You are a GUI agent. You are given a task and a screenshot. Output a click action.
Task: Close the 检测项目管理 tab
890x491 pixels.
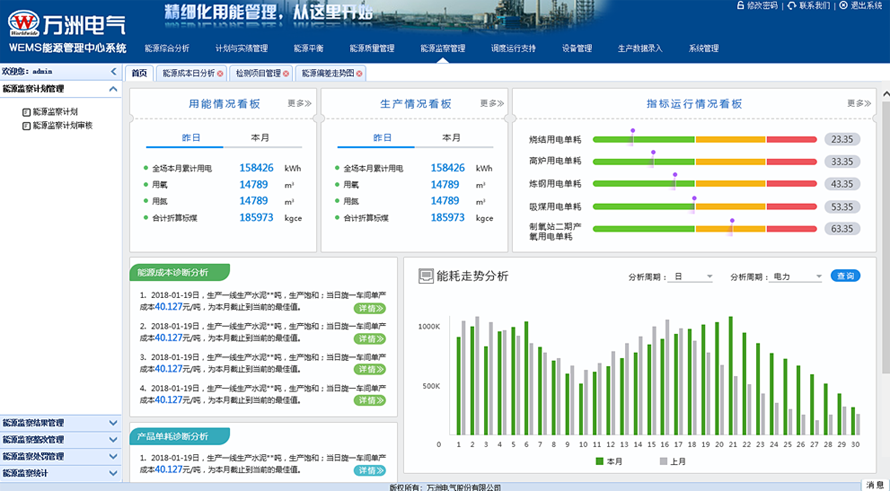[287, 74]
